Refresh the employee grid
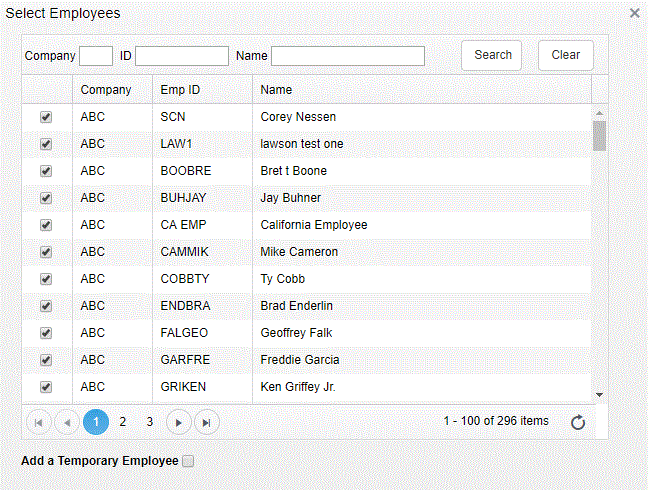The width and height of the screenshot is (648, 490). coord(578,422)
